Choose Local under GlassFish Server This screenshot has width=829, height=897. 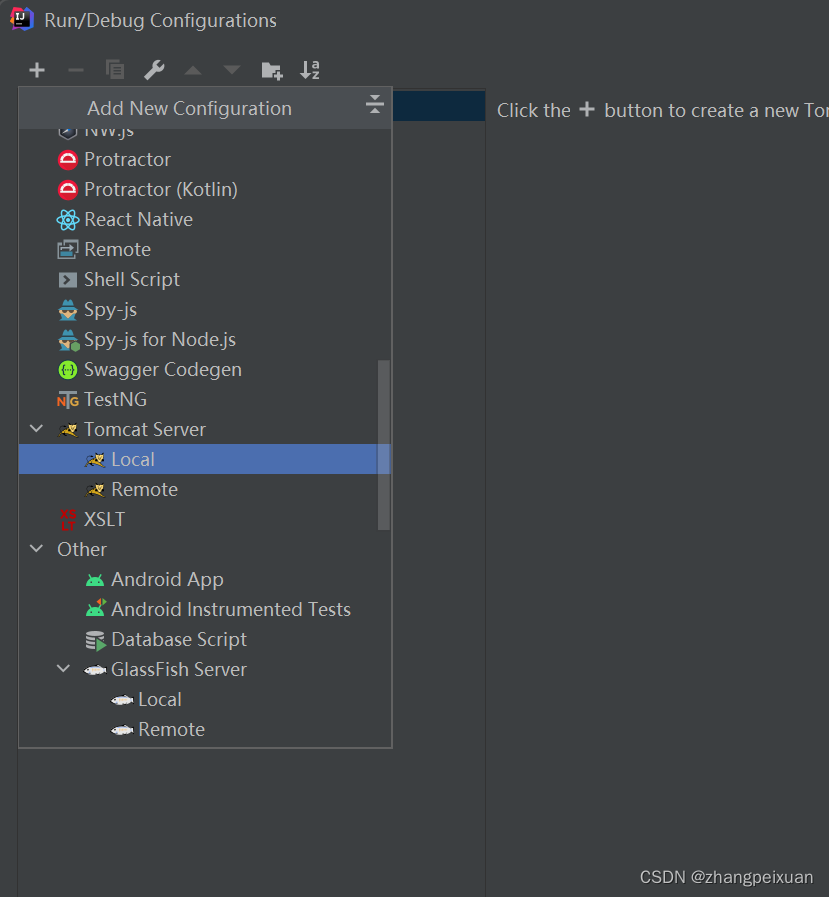(204, 700)
